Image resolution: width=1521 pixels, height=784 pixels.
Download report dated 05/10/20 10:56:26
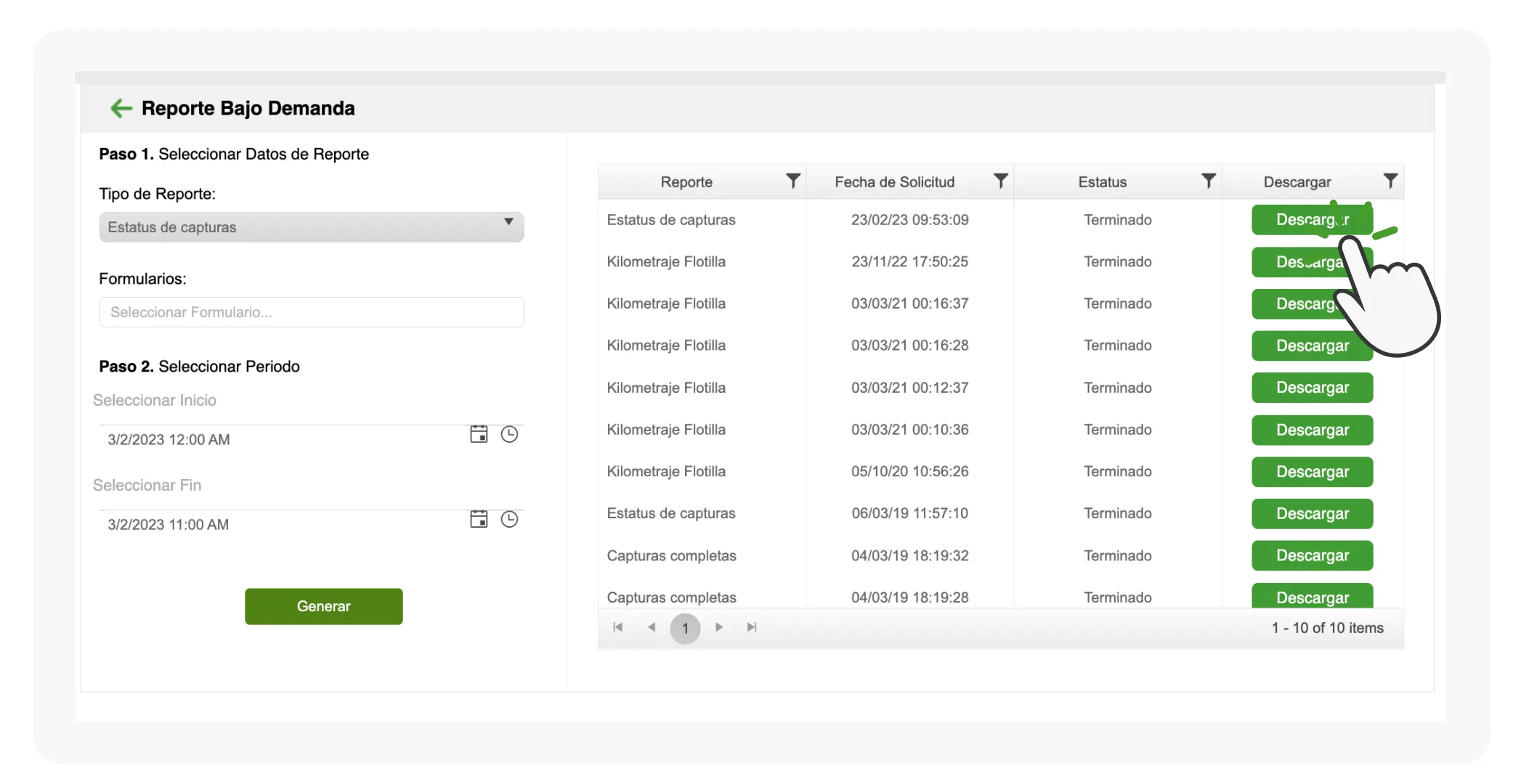(1312, 472)
